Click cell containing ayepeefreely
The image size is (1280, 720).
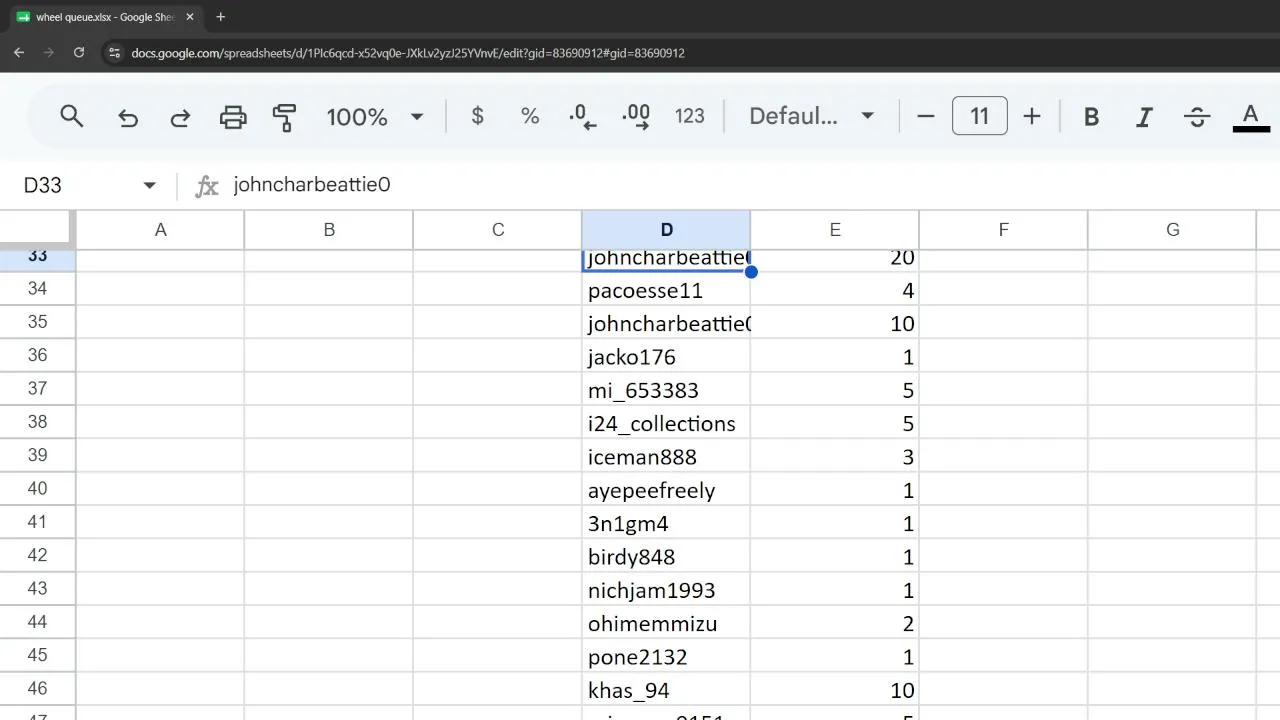tap(666, 490)
